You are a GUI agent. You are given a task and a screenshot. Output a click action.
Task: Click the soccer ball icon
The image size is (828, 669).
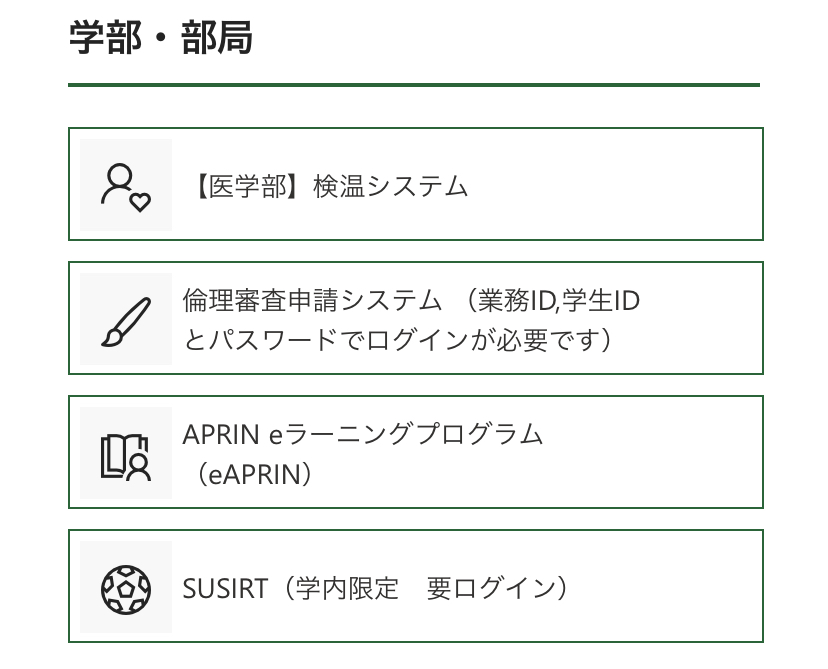(125, 588)
